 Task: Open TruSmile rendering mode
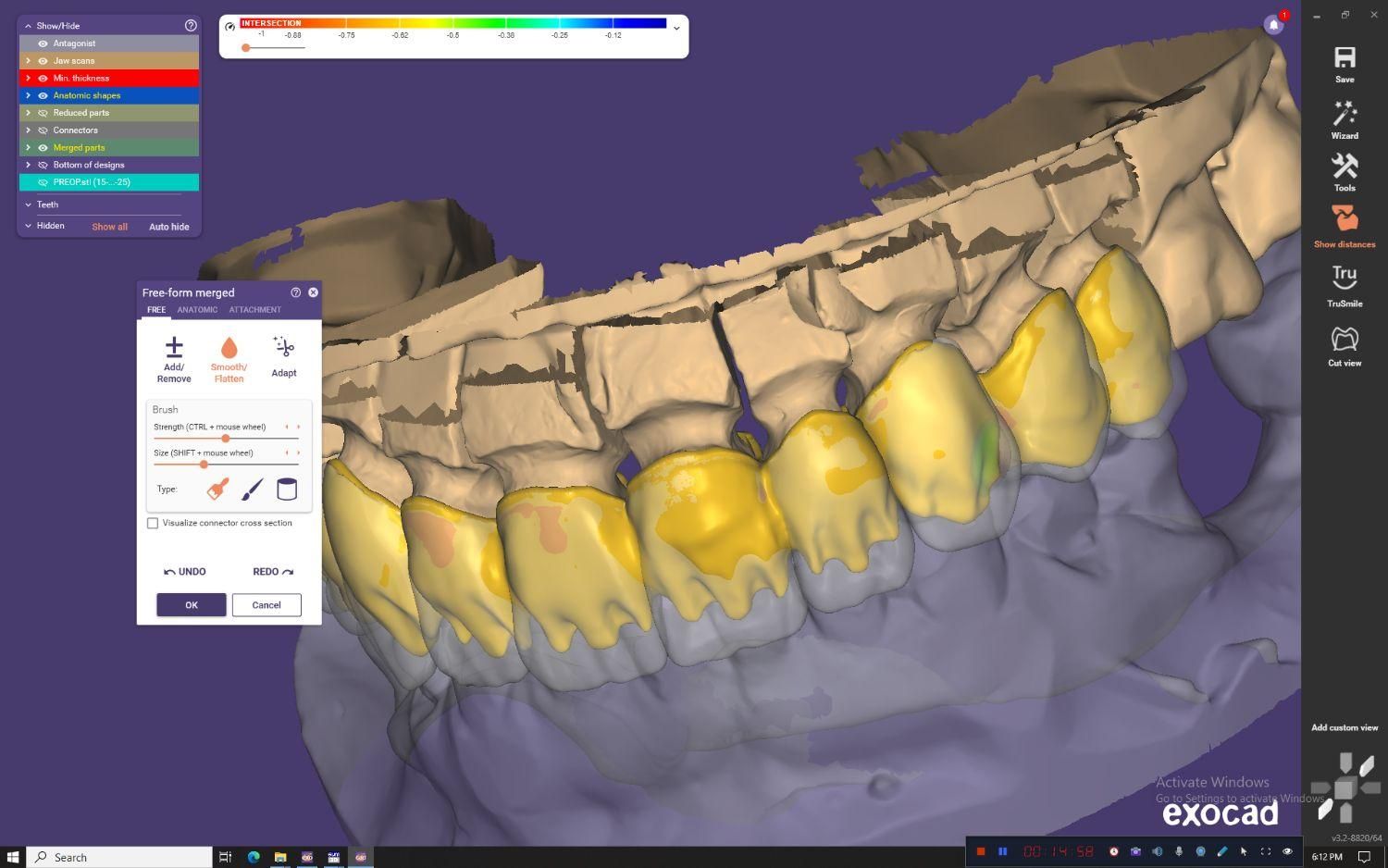point(1345,286)
